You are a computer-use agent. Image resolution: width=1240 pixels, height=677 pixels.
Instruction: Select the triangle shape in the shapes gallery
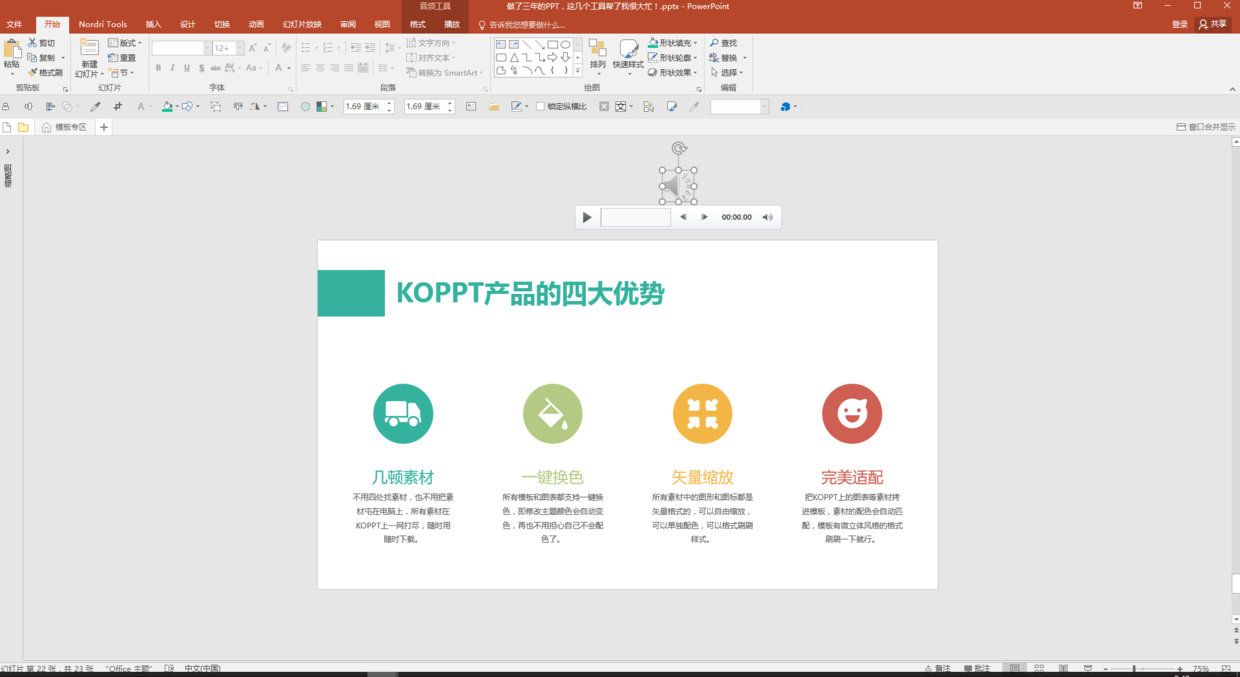coord(514,57)
